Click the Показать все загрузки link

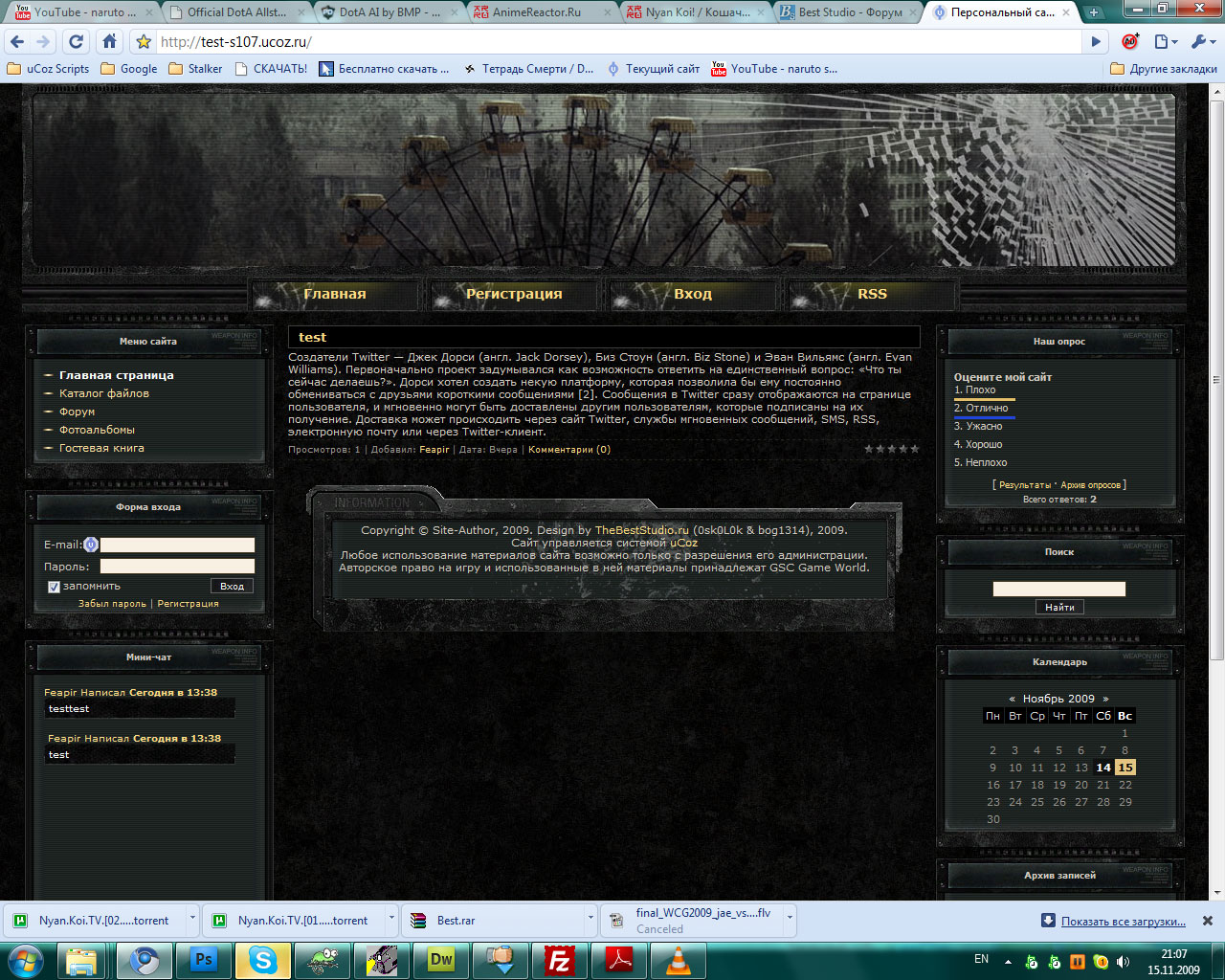click(1124, 922)
